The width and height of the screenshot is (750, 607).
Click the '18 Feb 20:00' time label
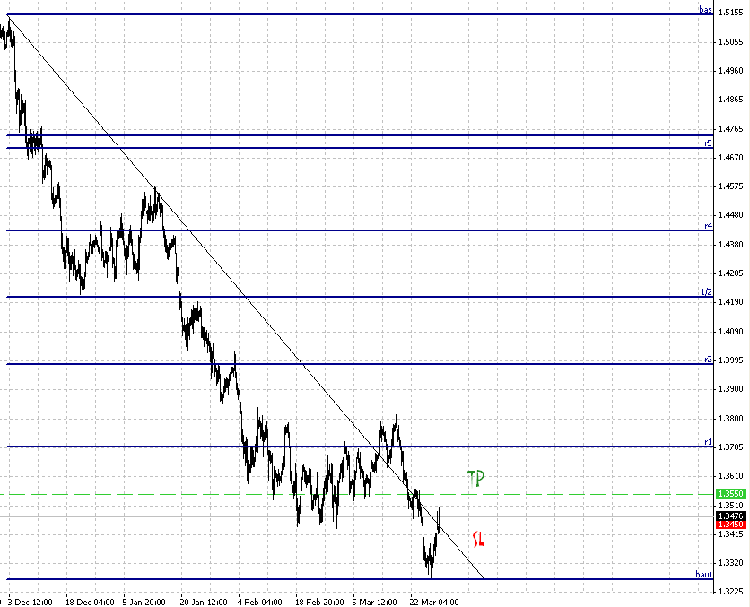(320, 602)
